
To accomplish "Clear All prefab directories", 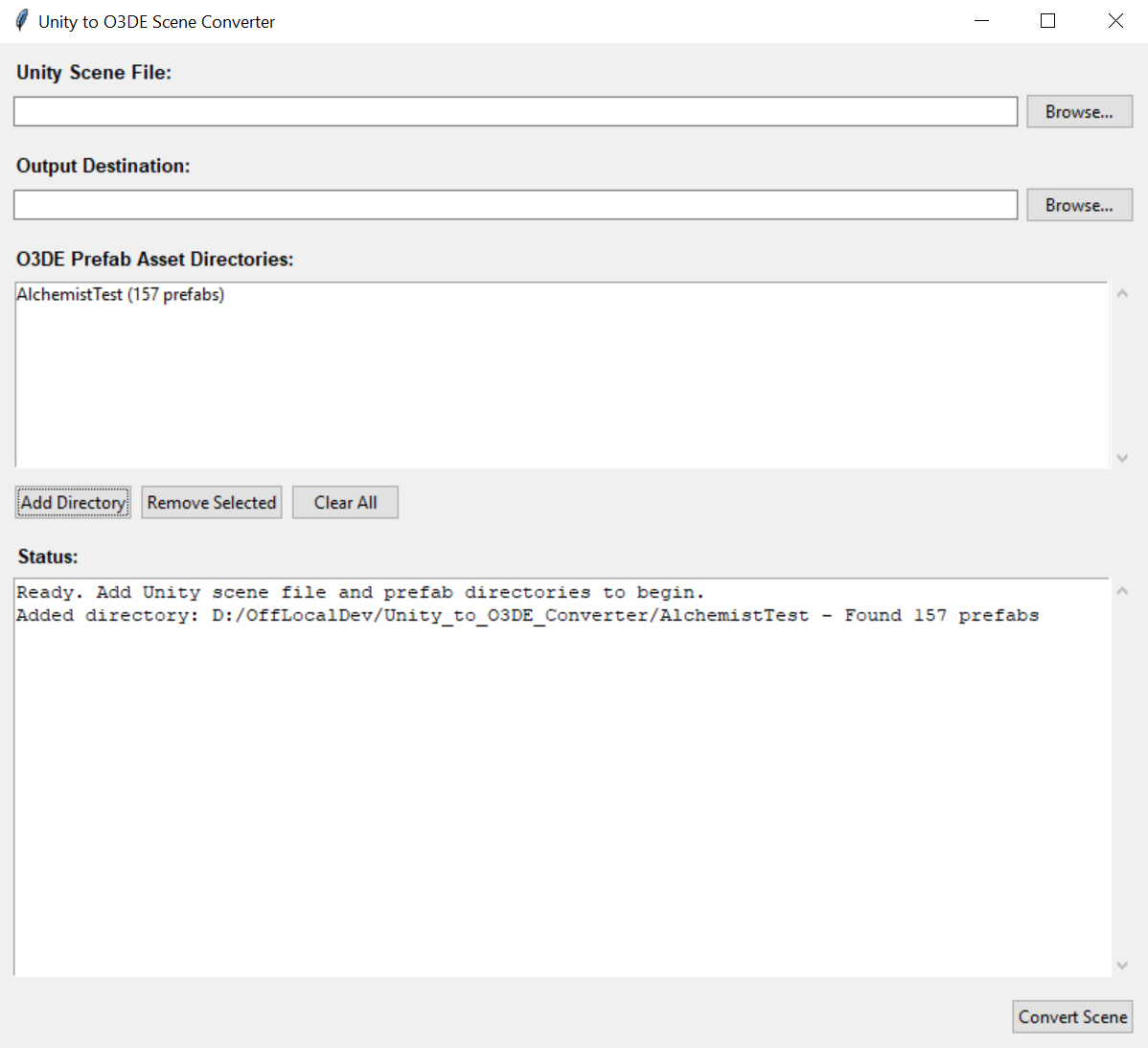I will [345, 503].
